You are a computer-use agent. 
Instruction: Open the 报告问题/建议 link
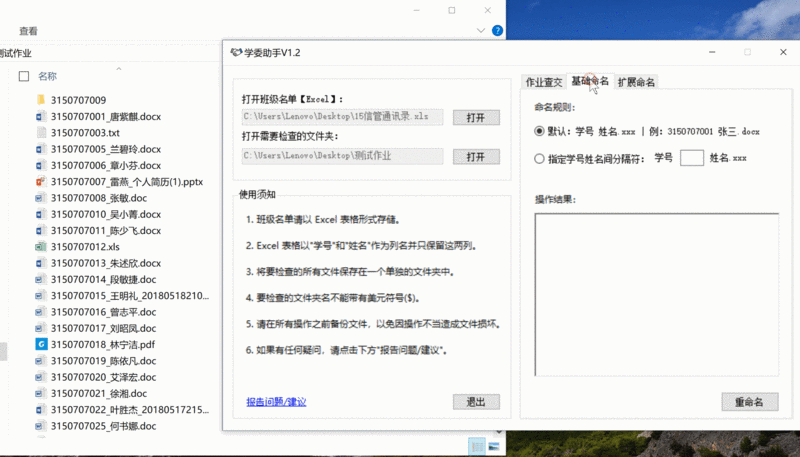(x=276, y=402)
